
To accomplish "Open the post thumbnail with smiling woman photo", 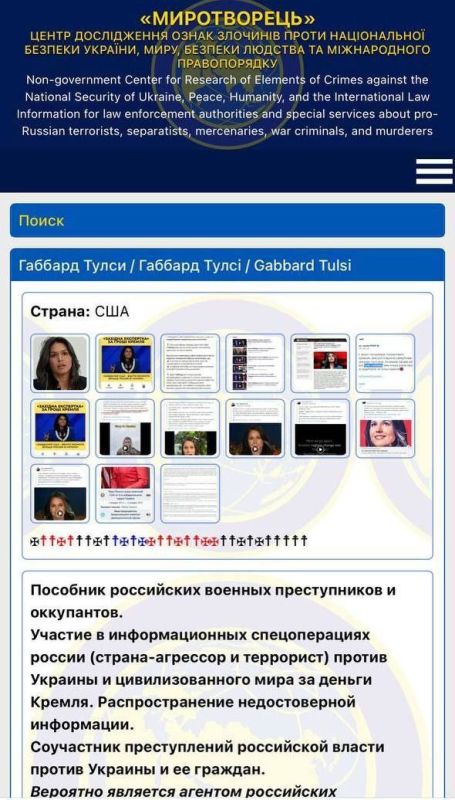I will pos(386,428).
